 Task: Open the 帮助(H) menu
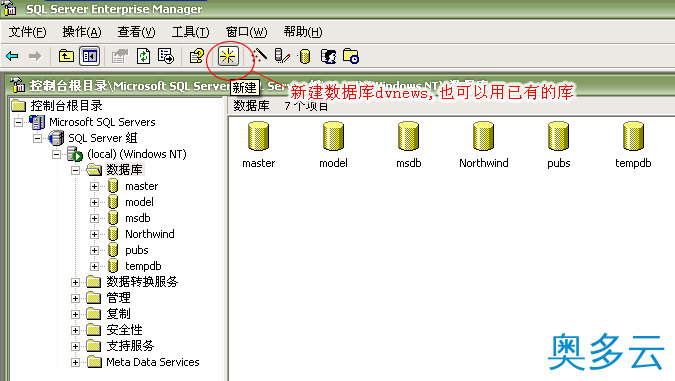[x=303, y=32]
